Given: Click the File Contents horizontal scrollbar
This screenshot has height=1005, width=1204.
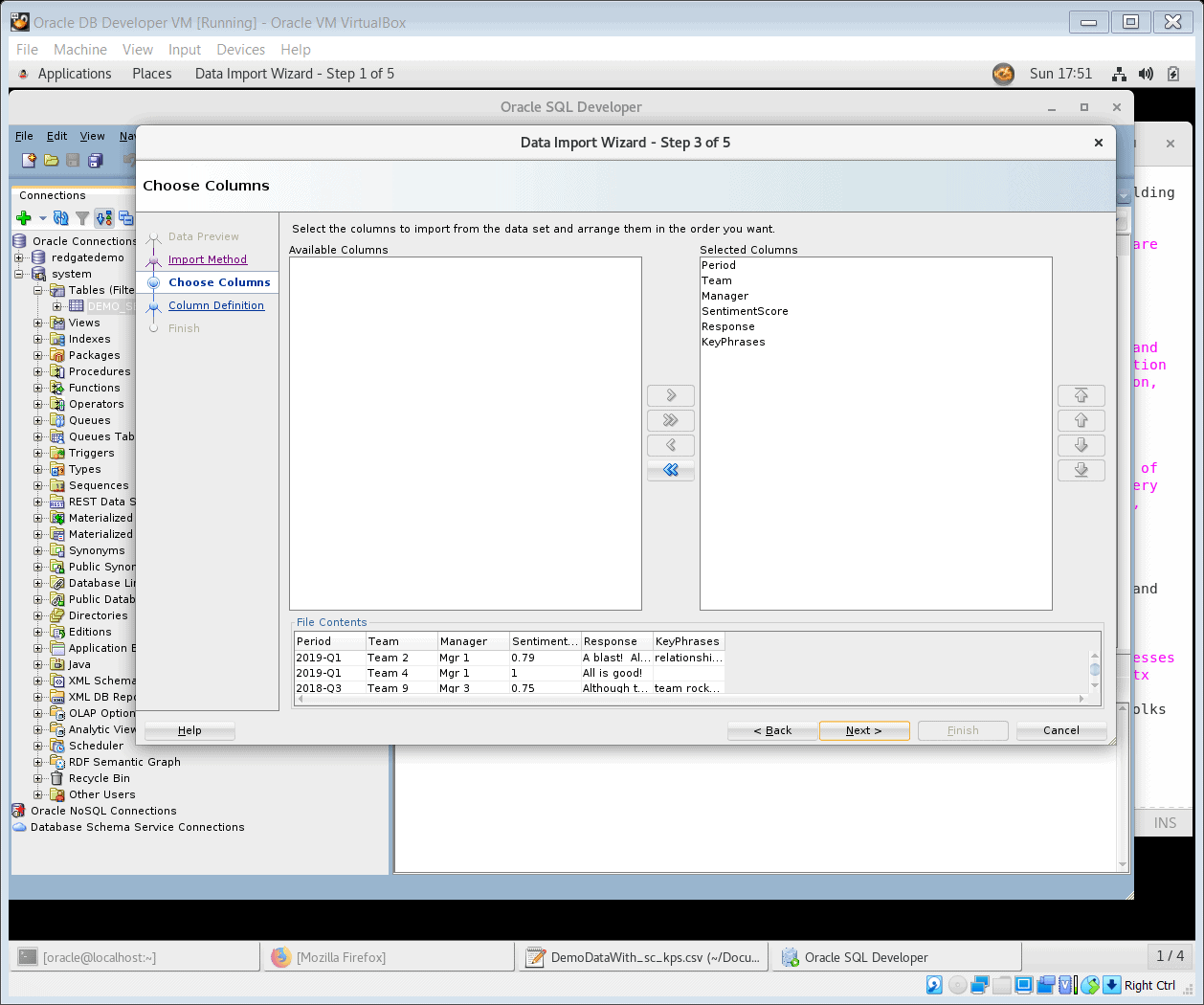Looking at the screenshot, I should [x=692, y=699].
